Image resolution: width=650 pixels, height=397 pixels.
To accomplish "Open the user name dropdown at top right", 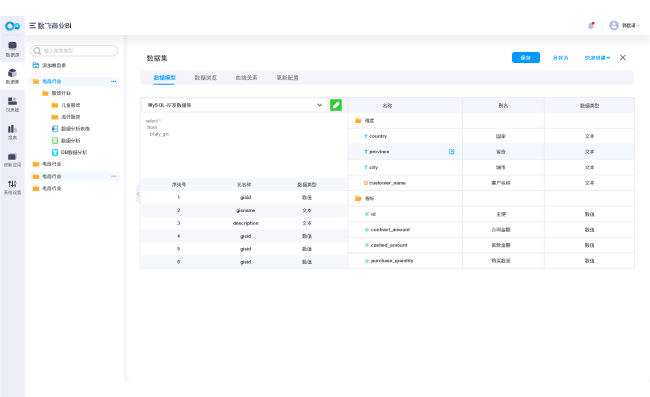I will point(630,26).
